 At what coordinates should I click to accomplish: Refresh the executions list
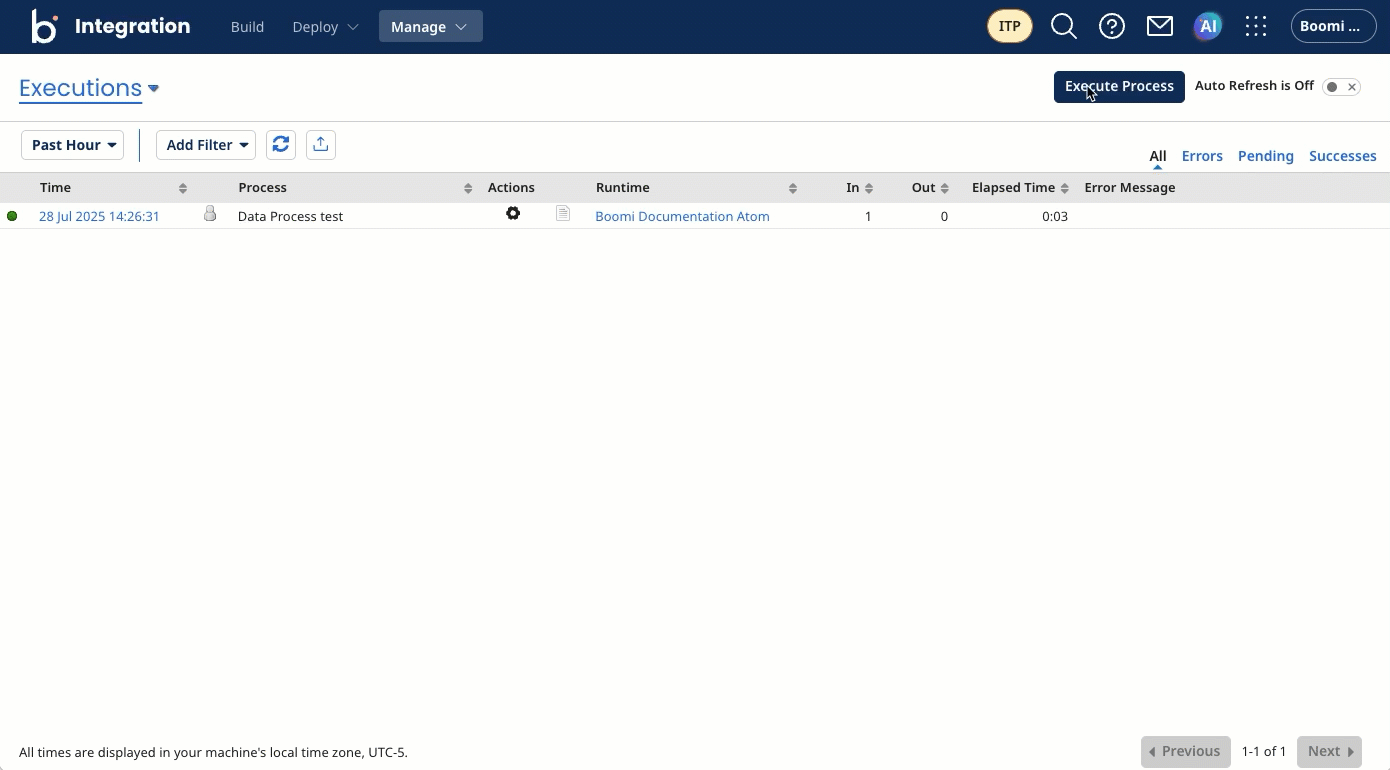pyautogui.click(x=281, y=144)
